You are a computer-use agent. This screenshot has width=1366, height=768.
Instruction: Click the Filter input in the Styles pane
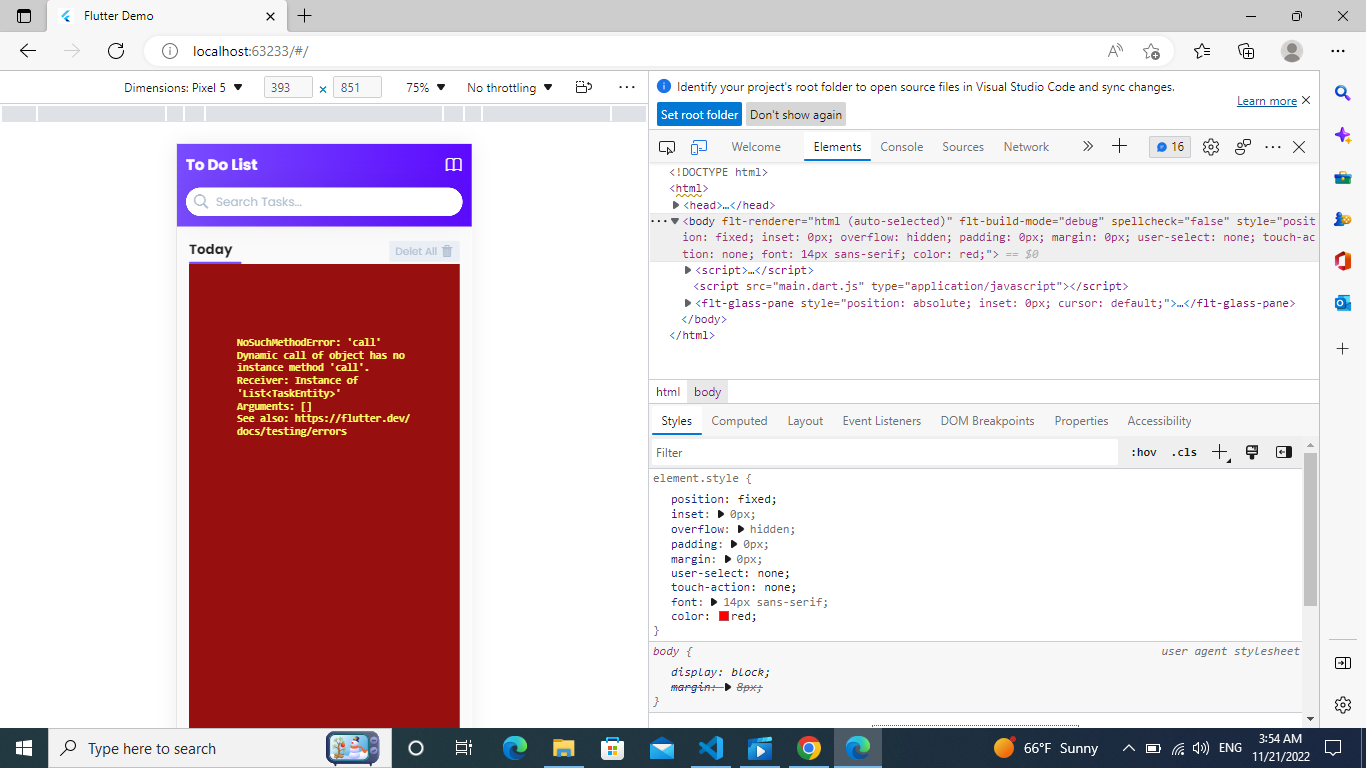click(884, 453)
